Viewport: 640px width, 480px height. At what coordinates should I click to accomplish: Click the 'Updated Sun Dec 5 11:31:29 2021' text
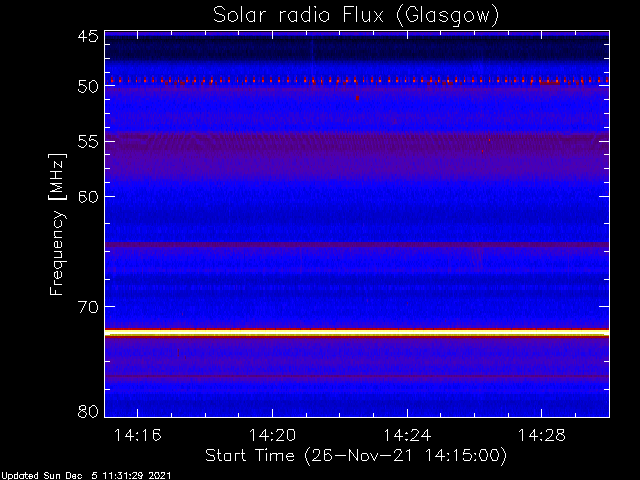pos(86,476)
